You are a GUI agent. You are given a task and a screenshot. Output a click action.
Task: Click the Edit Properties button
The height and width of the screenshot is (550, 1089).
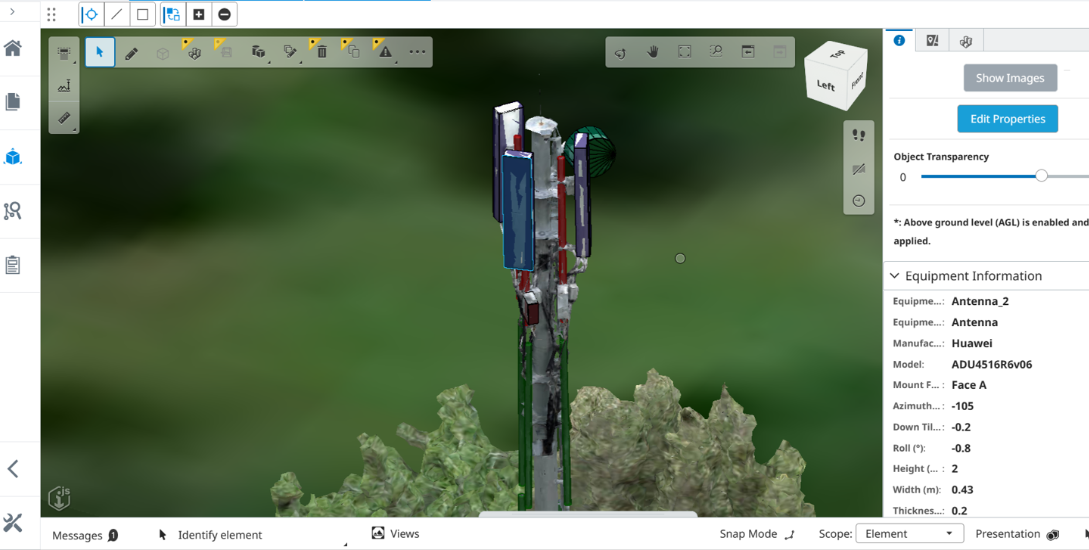coord(1007,119)
